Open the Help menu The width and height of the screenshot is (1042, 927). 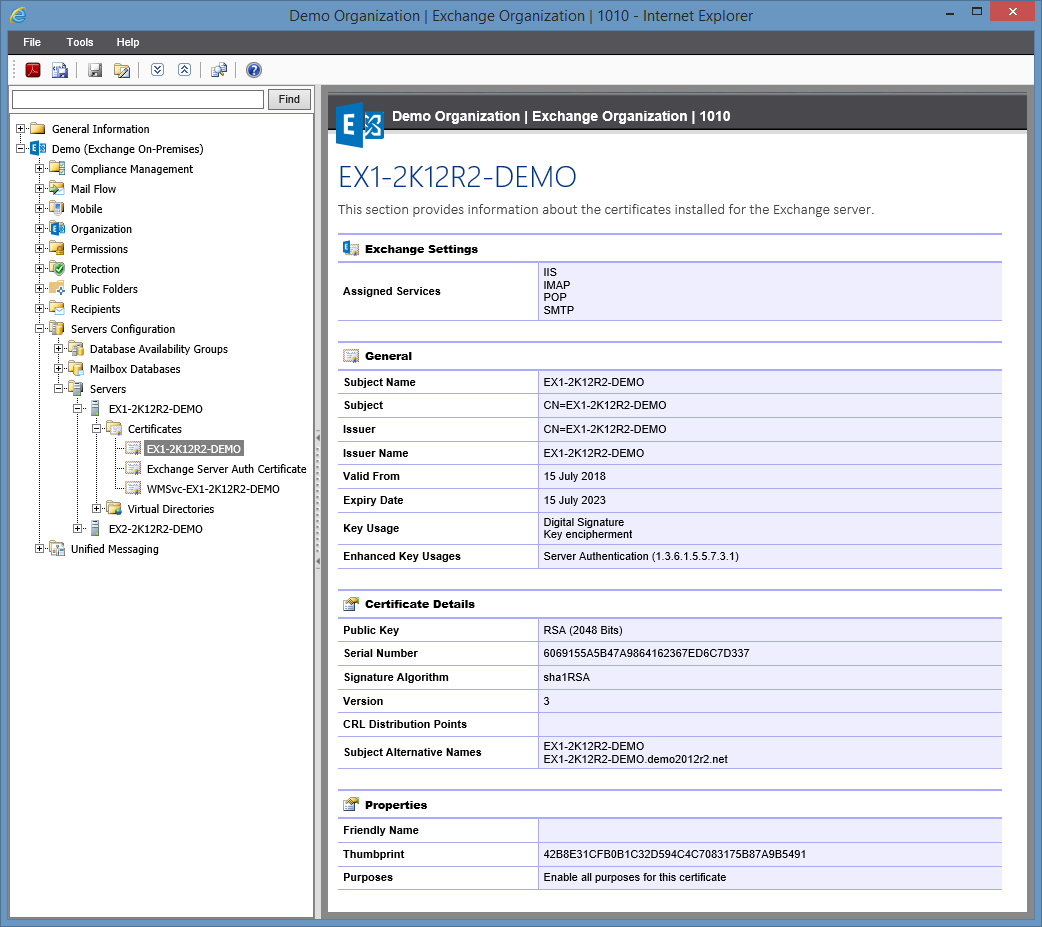(x=128, y=42)
